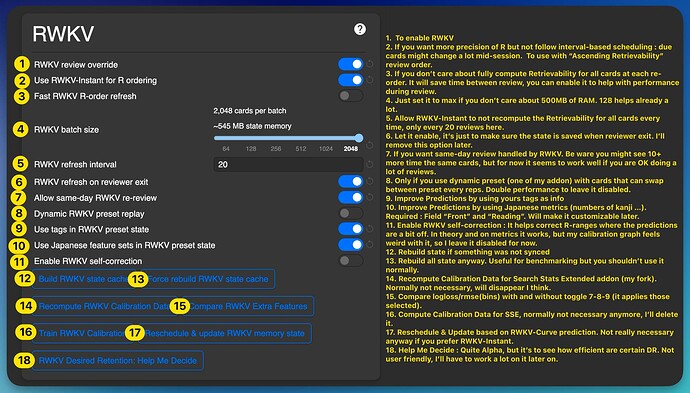Image resolution: width=690 pixels, height=393 pixels.
Task: Click the 'Dynamic RWKV preset replay' label
Action: 89,214
